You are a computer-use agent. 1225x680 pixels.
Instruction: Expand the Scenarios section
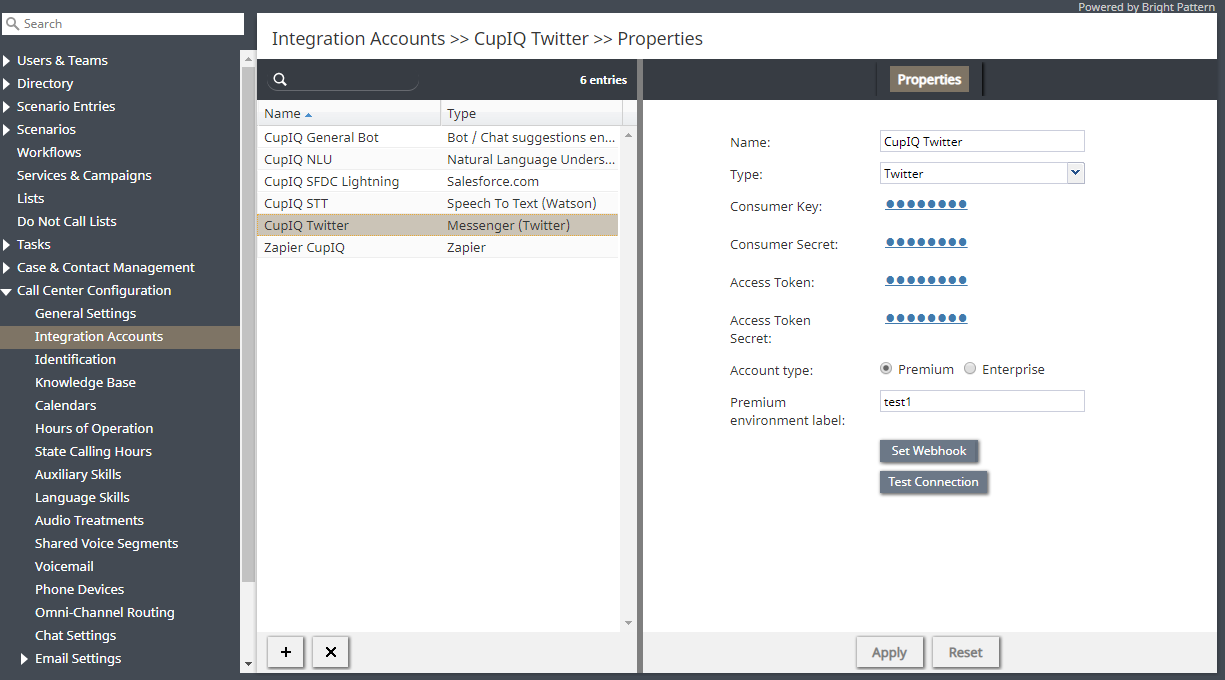point(7,129)
